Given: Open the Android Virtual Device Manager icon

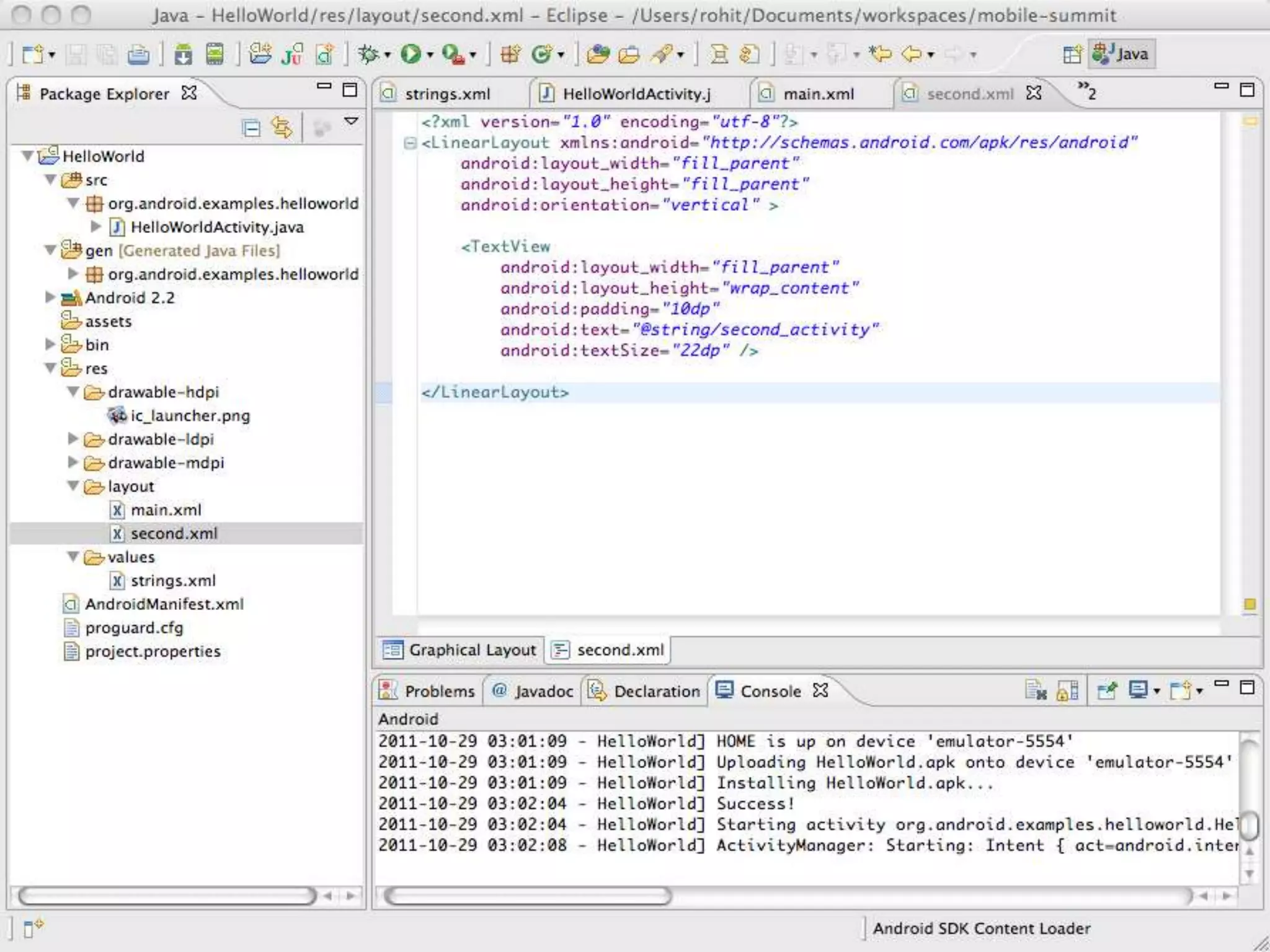Looking at the screenshot, I should tap(215, 55).
